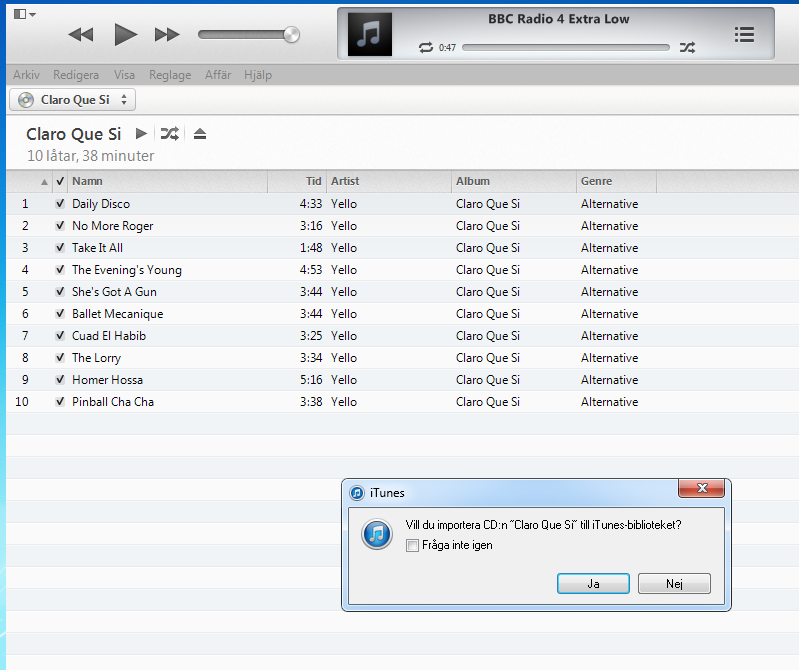Close the iTunes import dialog
The width and height of the screenshot is (799, 670).
[702, 488]
